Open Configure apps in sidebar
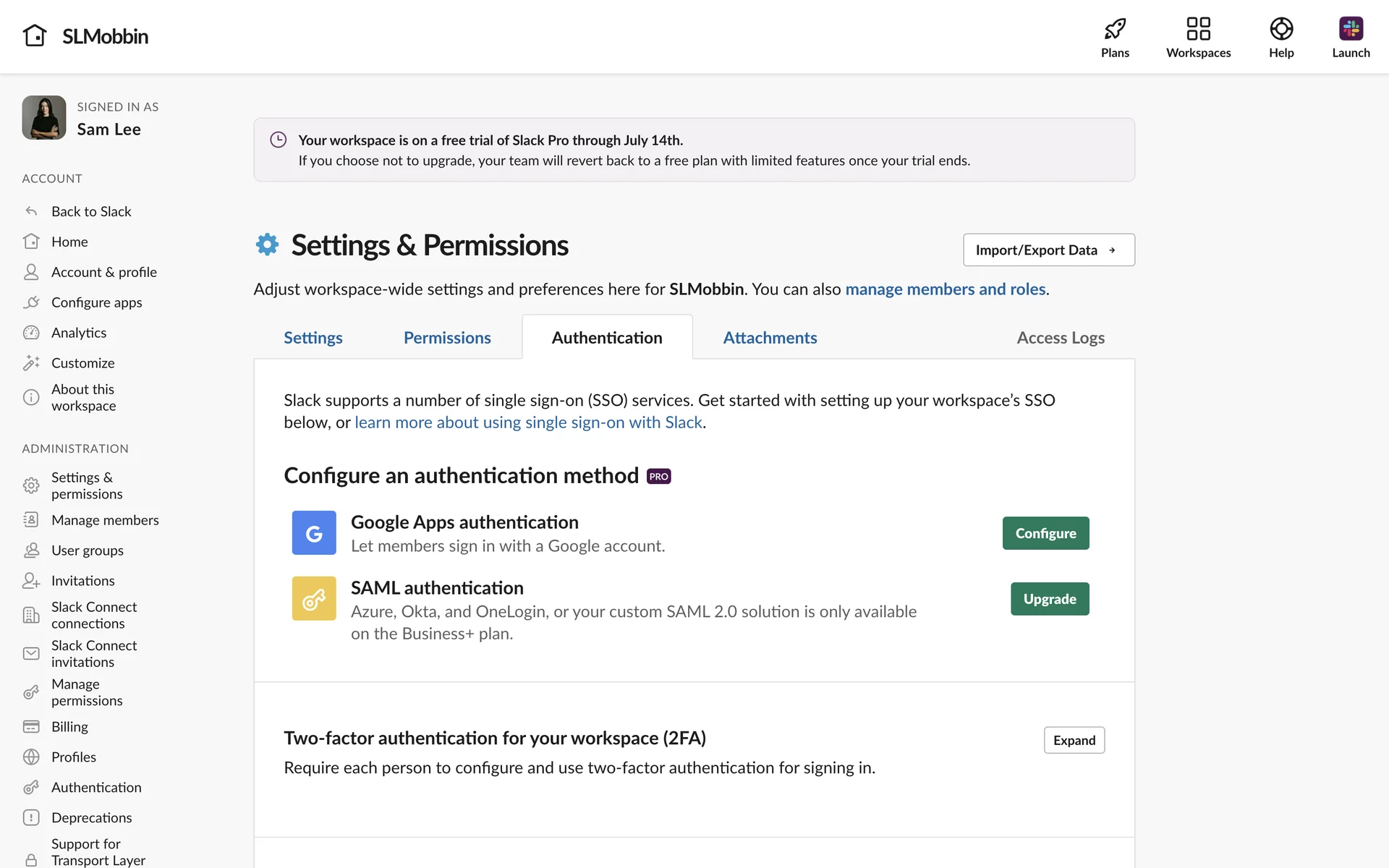The width and height of the screenshot is (1389, 868). tap(96, 302)
